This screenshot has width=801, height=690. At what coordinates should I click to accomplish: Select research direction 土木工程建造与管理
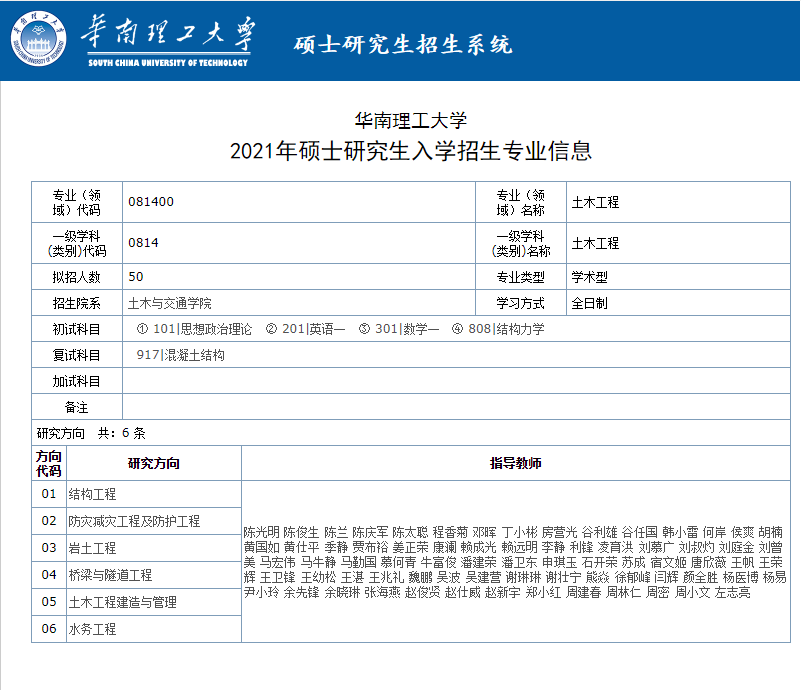[123, 602]
